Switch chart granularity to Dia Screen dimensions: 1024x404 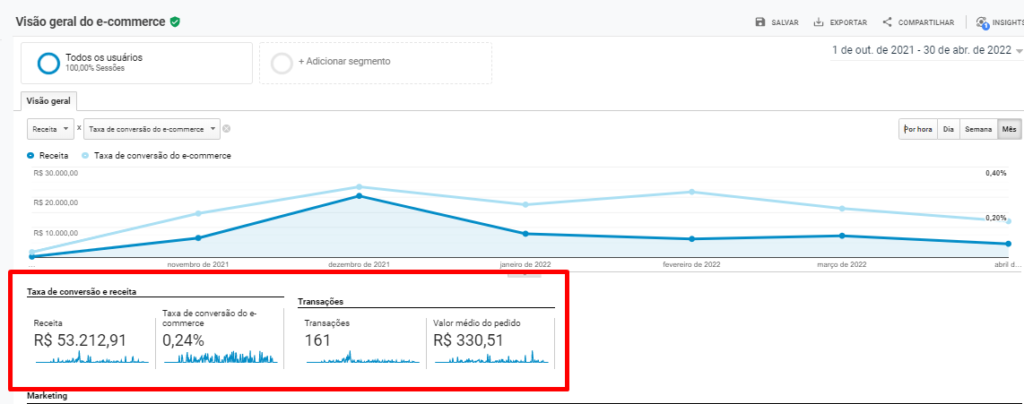click(x=949, y=129)
